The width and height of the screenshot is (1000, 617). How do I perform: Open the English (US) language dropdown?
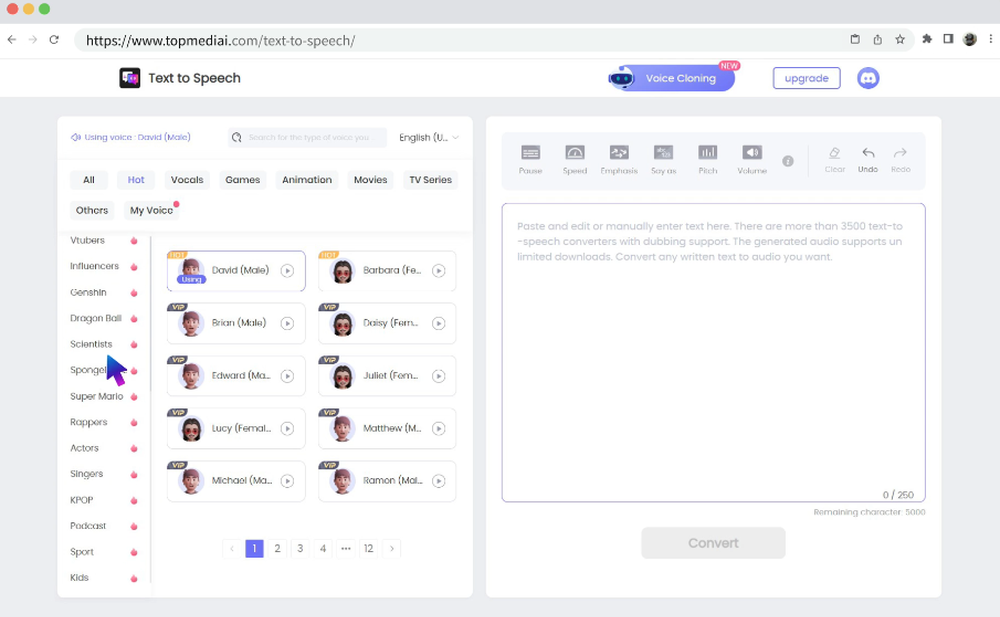click(428, 137)
